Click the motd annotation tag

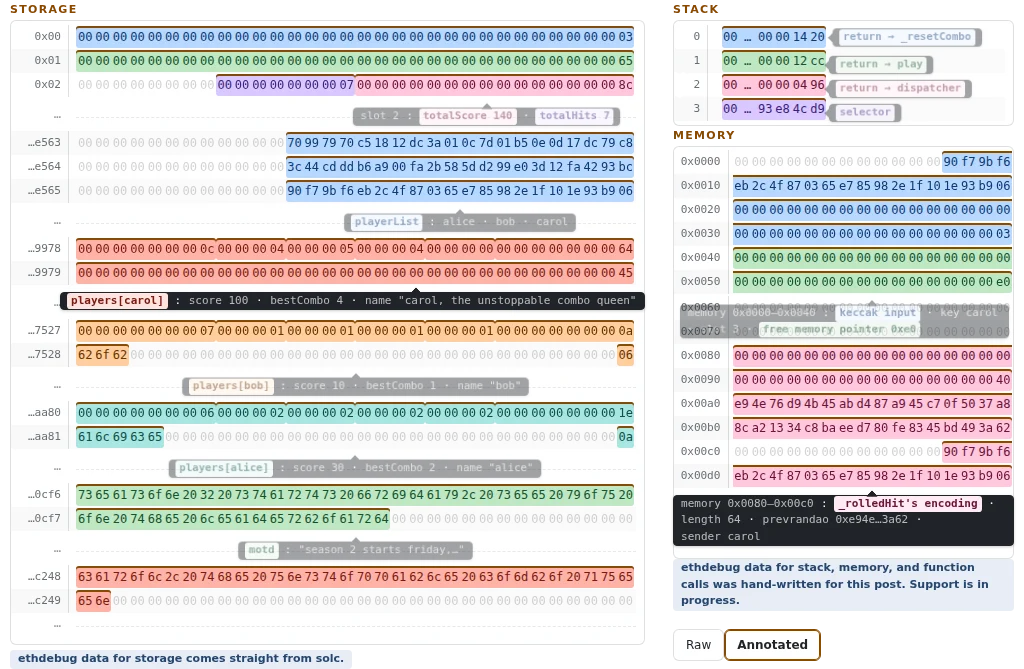pyautogui.click(x=261, y=550)
